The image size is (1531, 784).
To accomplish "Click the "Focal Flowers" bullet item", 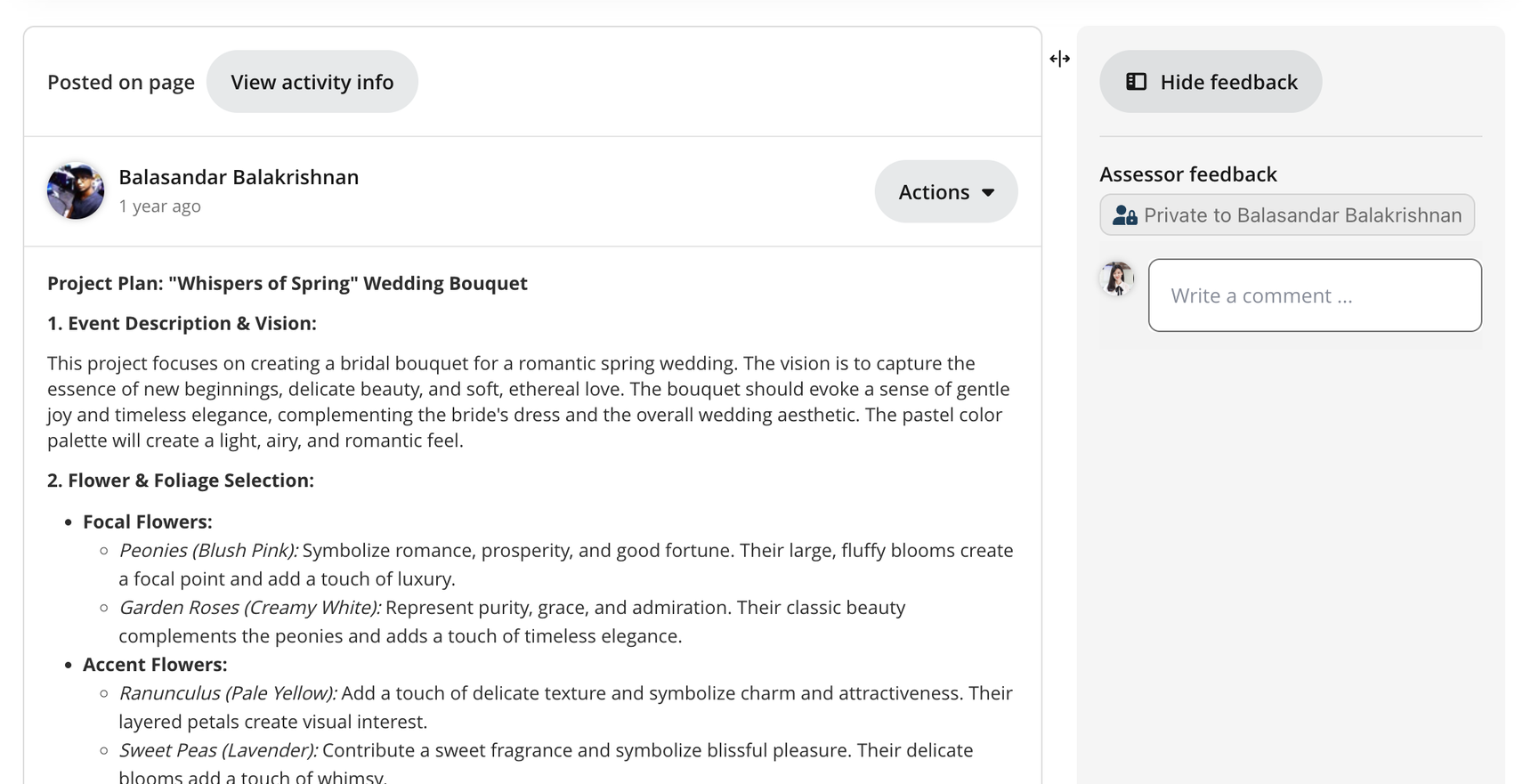I will [148, 521].
